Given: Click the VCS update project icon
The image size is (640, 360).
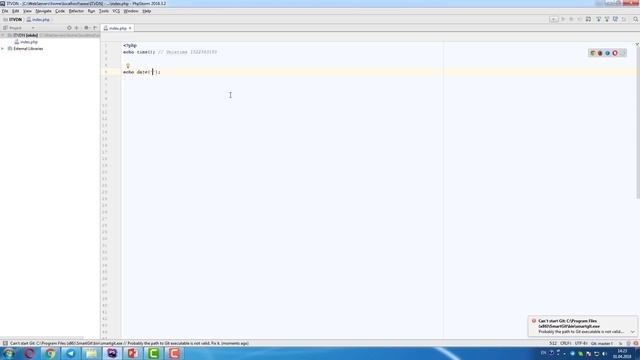Looking at the screenshot, I should coord(598,19).
